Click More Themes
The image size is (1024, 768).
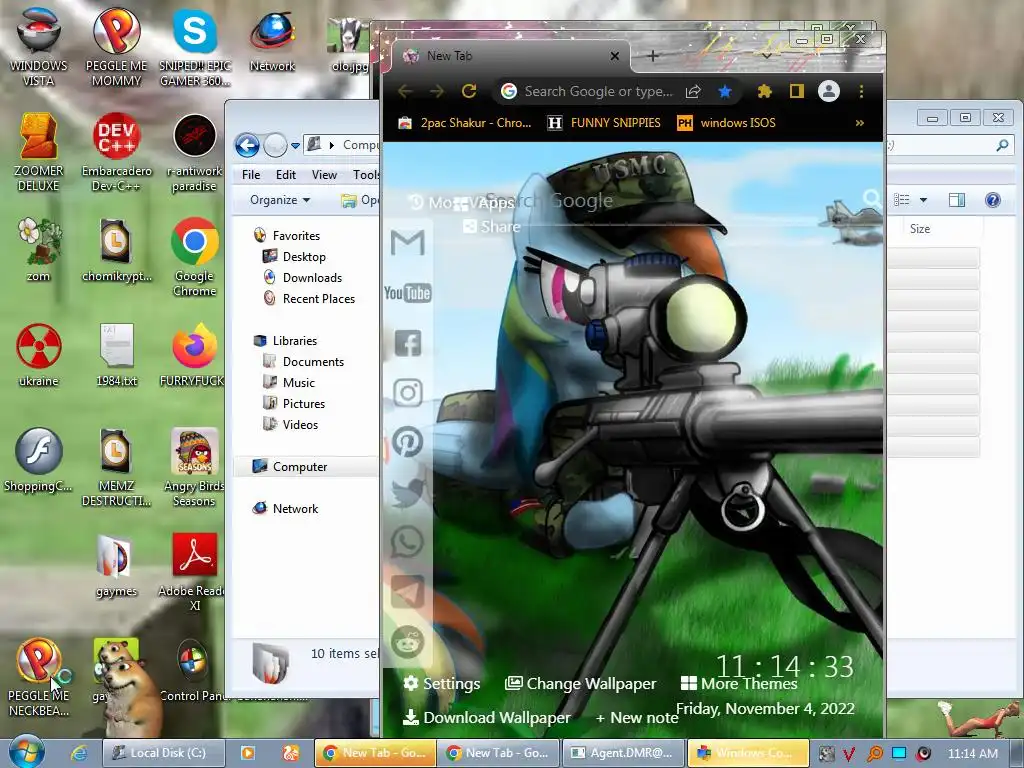739,684
